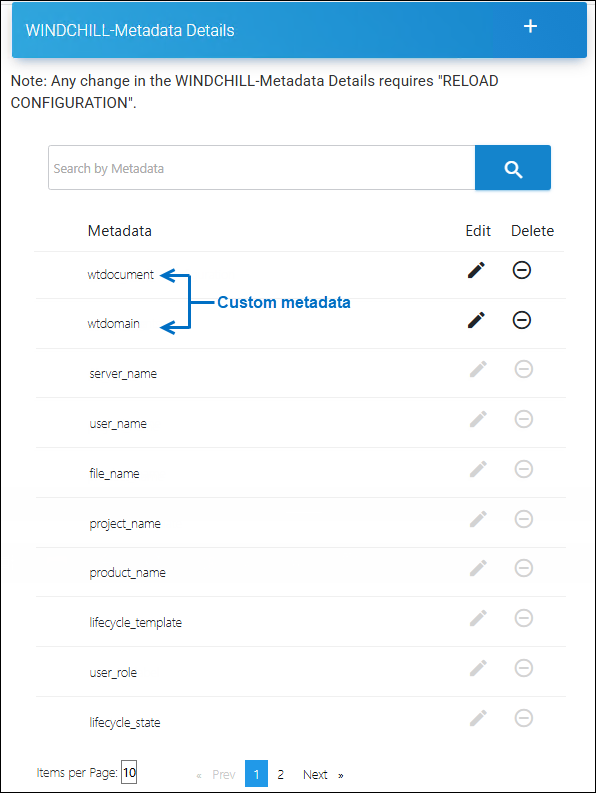Click the Edit column header
Viewport: 596px width, 793px height.
coord(478,231)
